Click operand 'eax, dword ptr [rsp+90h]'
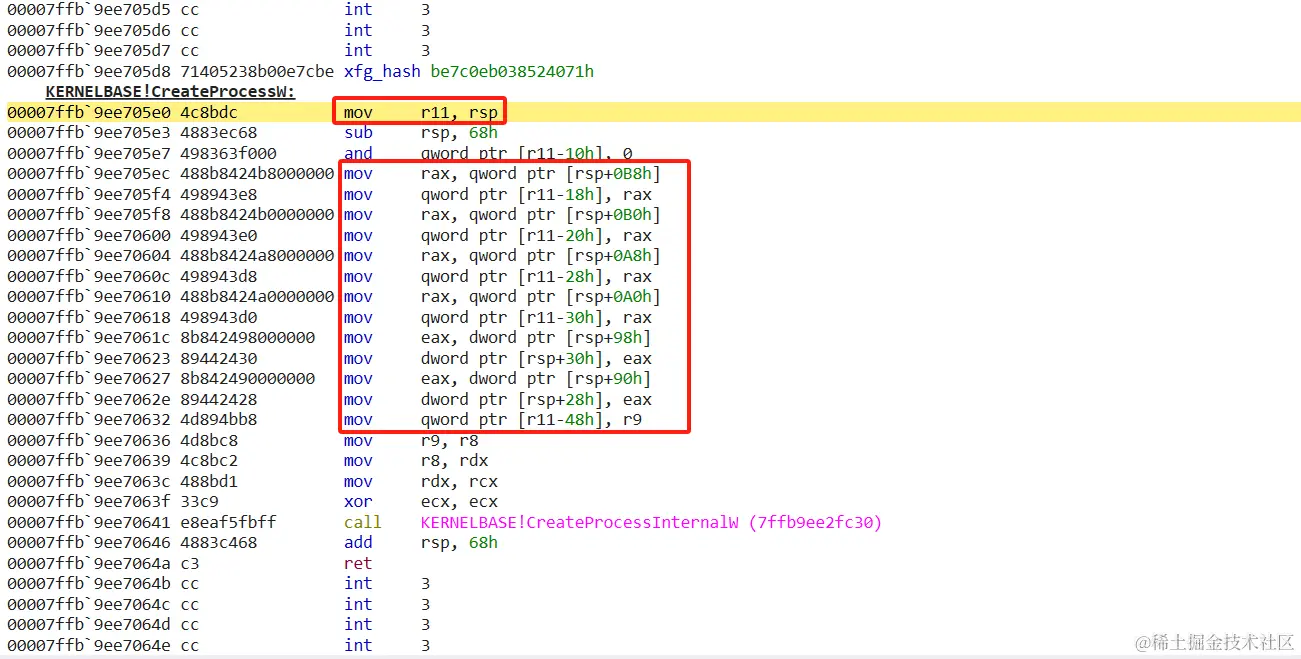 tap(536, 379)
